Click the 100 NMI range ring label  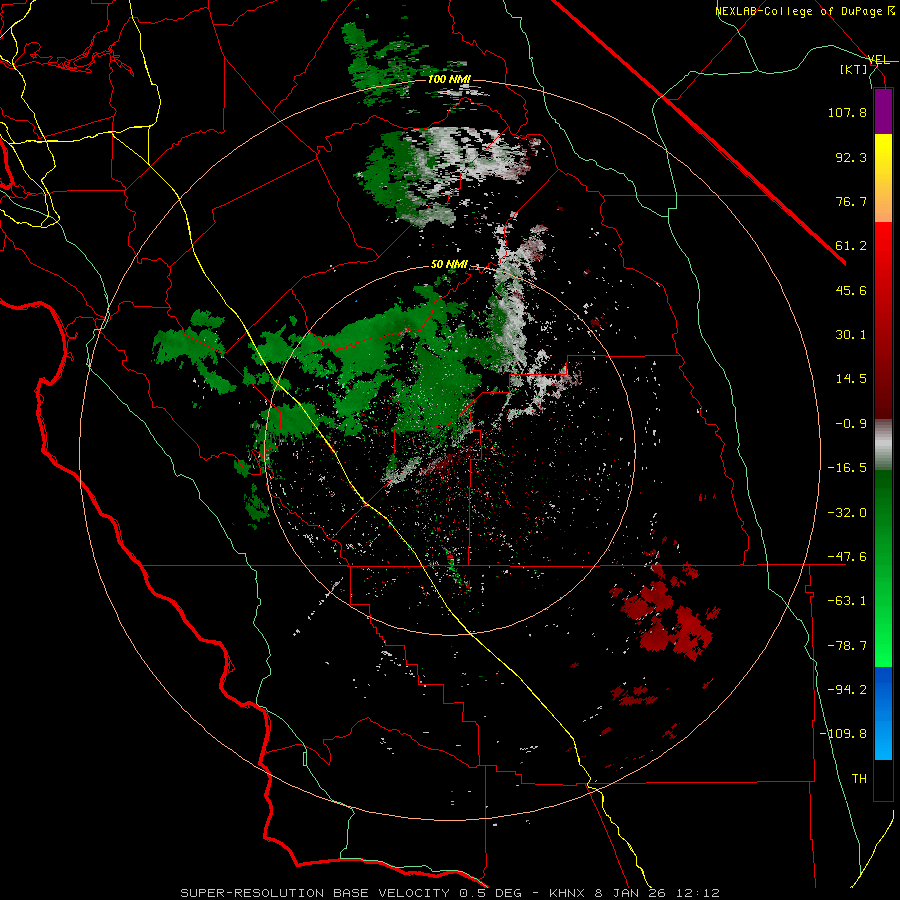click(449, 79)
